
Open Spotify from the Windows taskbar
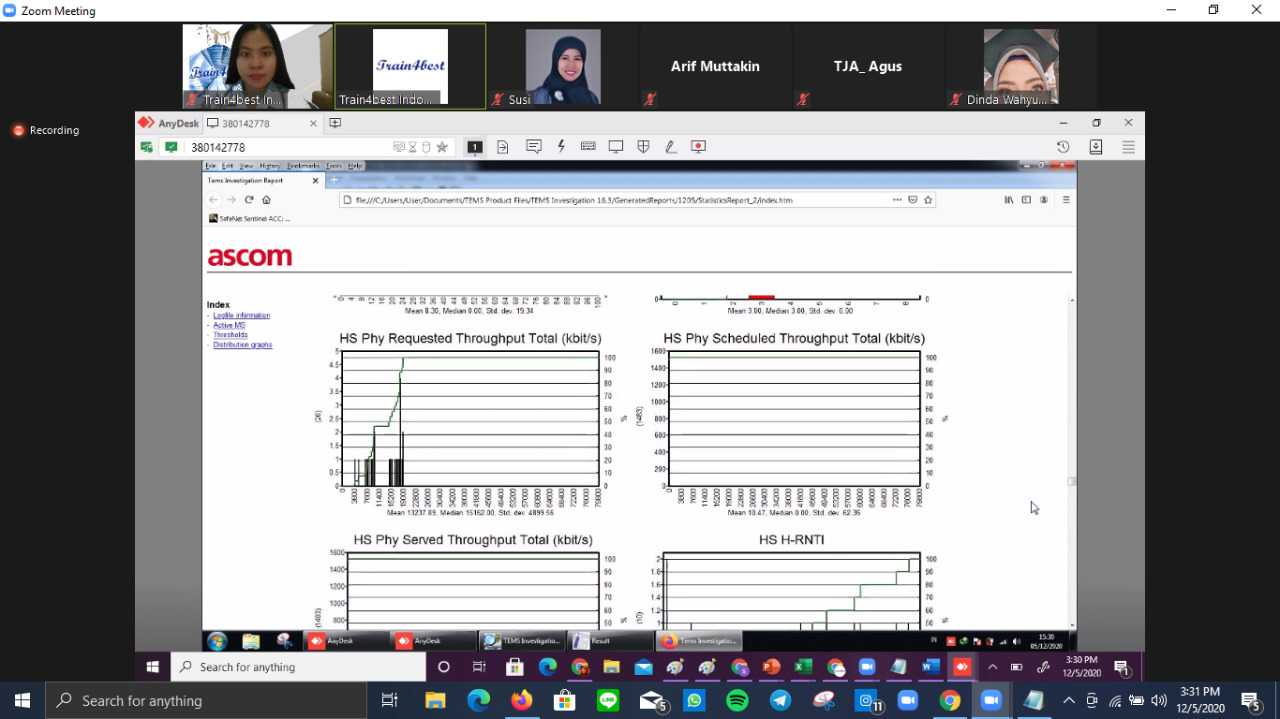pos(737,701)
